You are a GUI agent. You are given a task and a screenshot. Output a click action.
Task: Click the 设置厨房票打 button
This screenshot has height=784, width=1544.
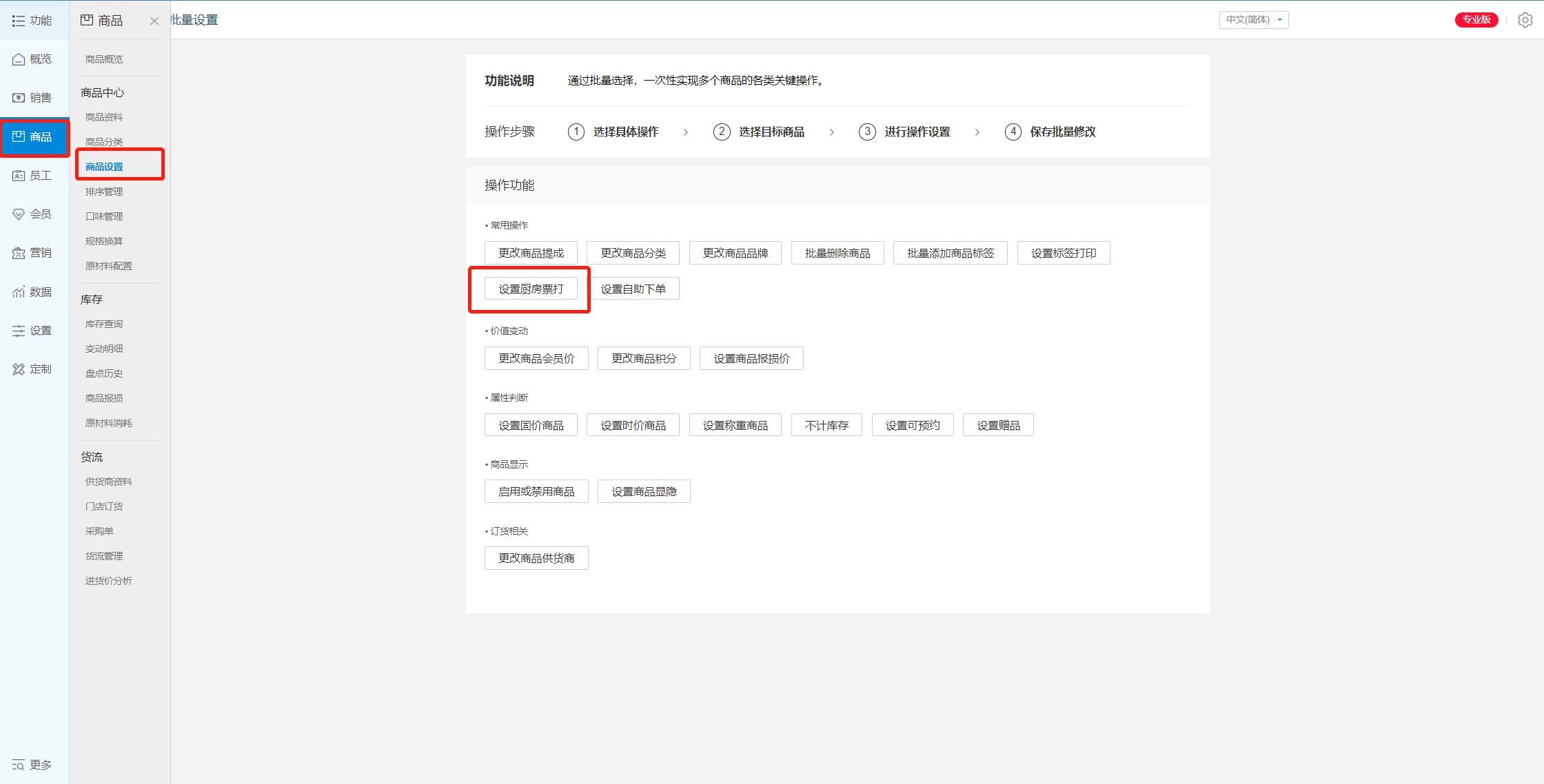(x=531, y=289)
